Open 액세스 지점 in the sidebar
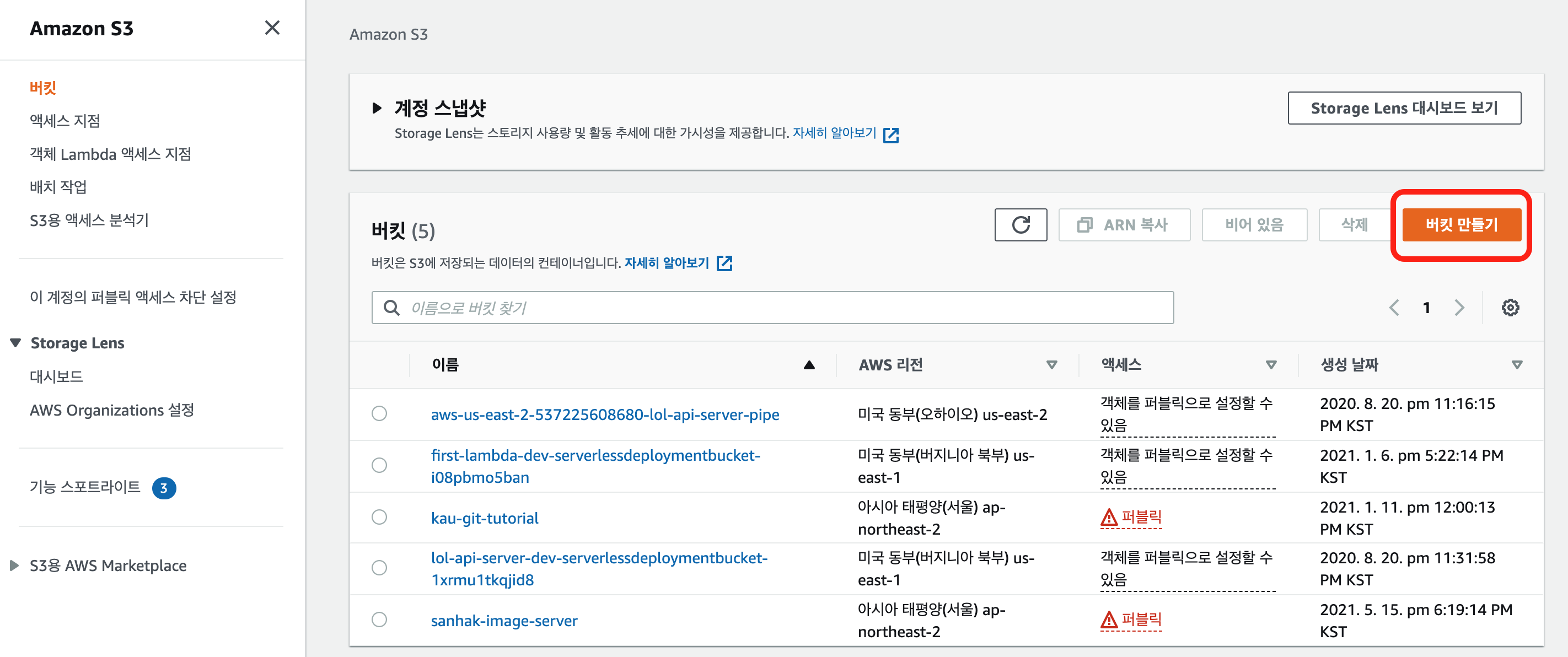Viewport: 1568px width, 657px height. (x=65, y=121)
